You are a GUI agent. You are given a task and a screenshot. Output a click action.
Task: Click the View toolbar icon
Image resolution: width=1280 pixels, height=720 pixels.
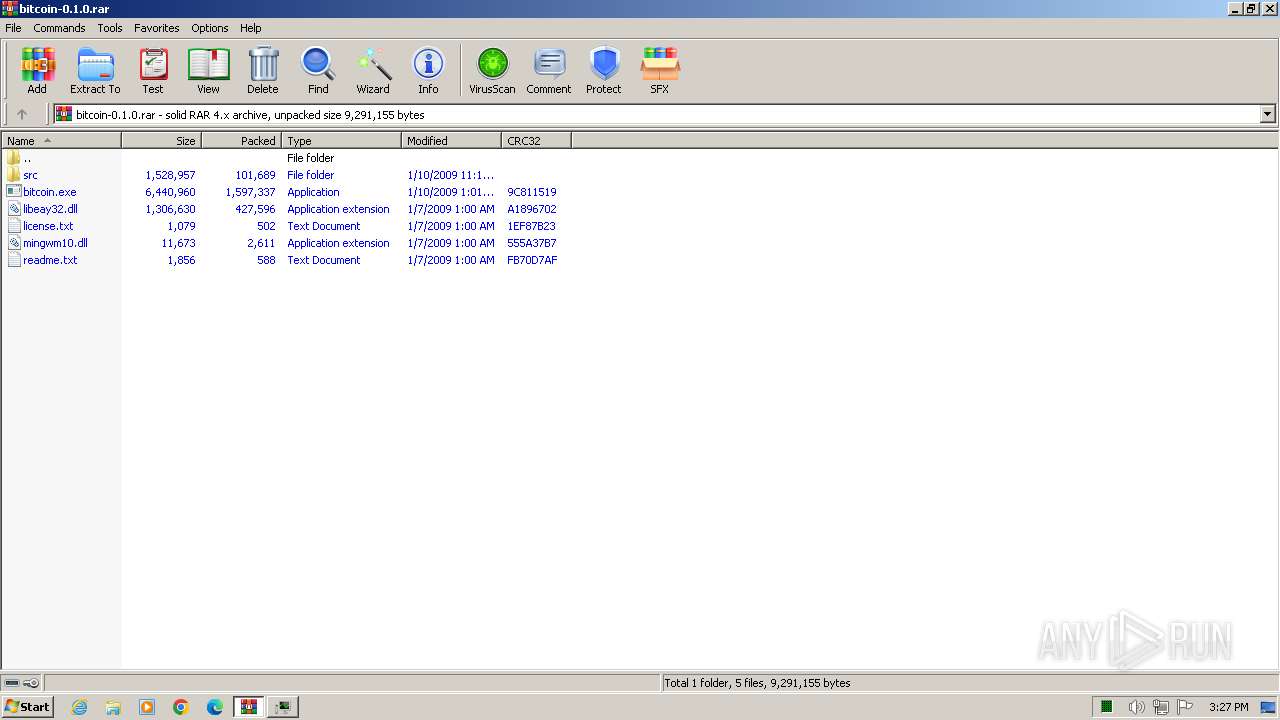point(208,65)
